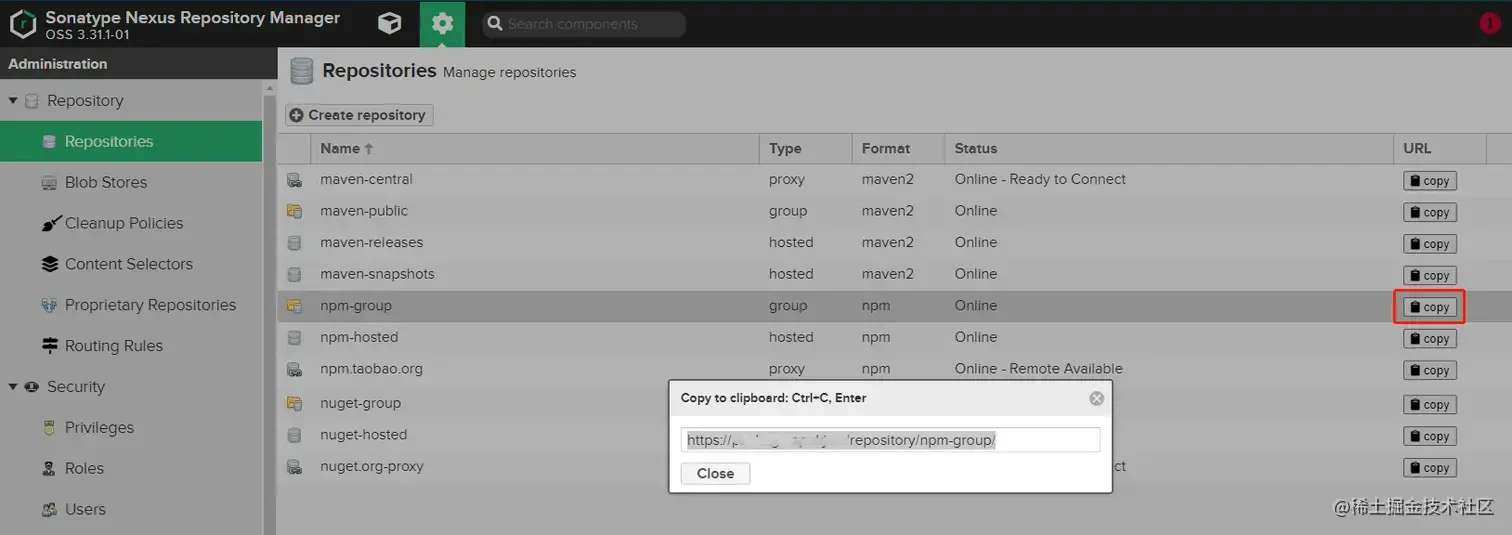Click the Users group icon

pyautogui.click(x=49, y=510)
